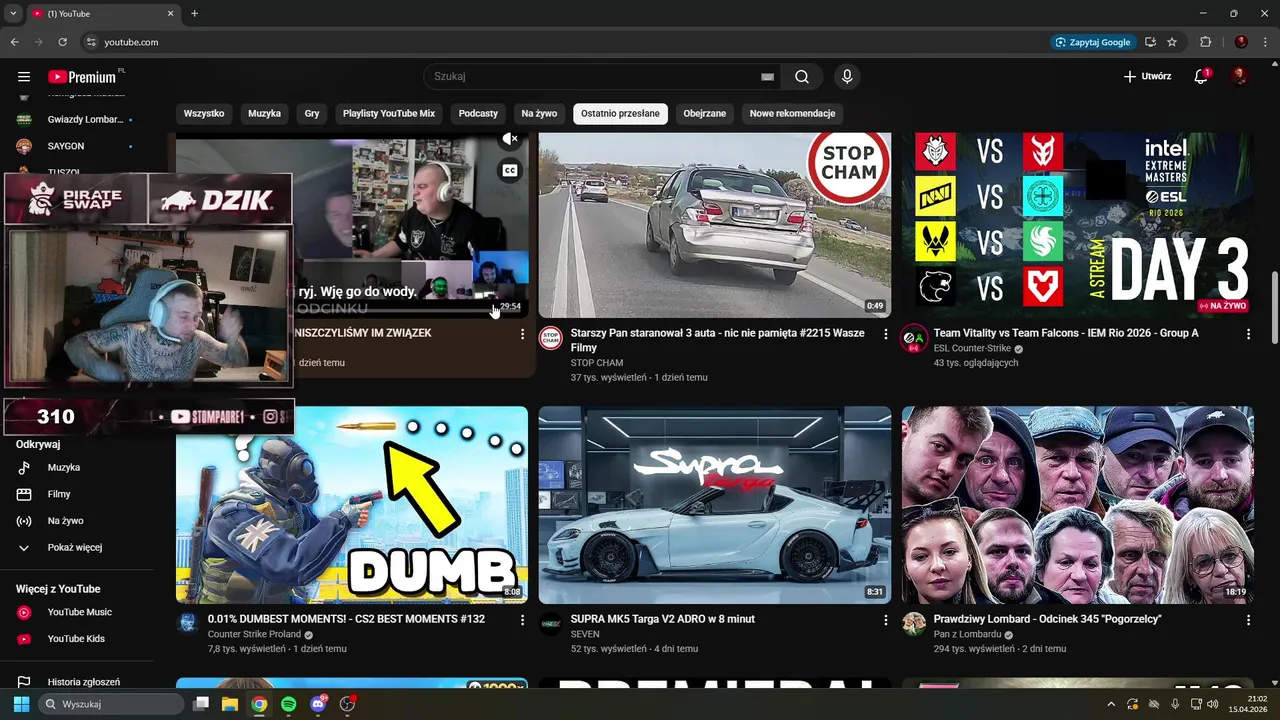1280x720 pixels.
Task: Open YouTube Kids link in sidebar
Action: click(75, 638)
